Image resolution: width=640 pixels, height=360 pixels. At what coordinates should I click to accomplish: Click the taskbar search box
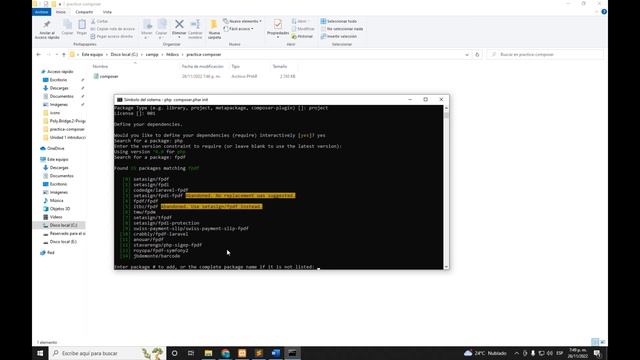[x=108, y=353]
